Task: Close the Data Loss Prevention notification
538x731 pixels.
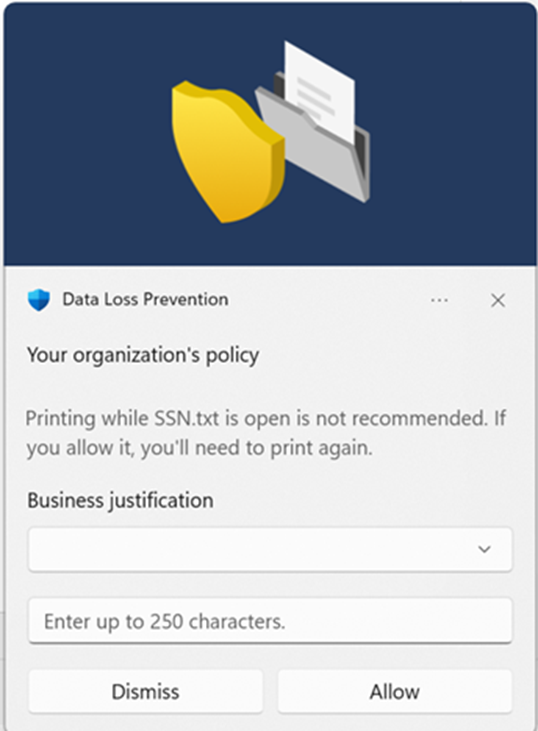Action: coord(498,300)
